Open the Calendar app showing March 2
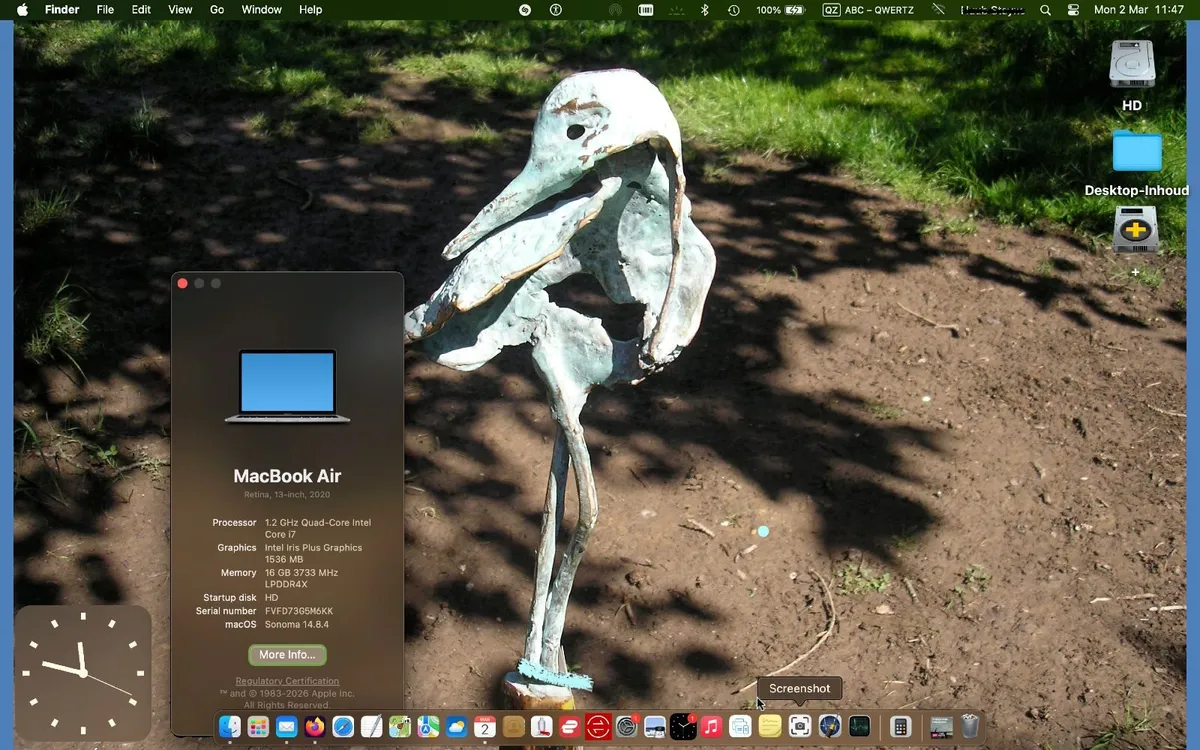1200x750 pixels. pyautogui.click(x=486, y=727)
